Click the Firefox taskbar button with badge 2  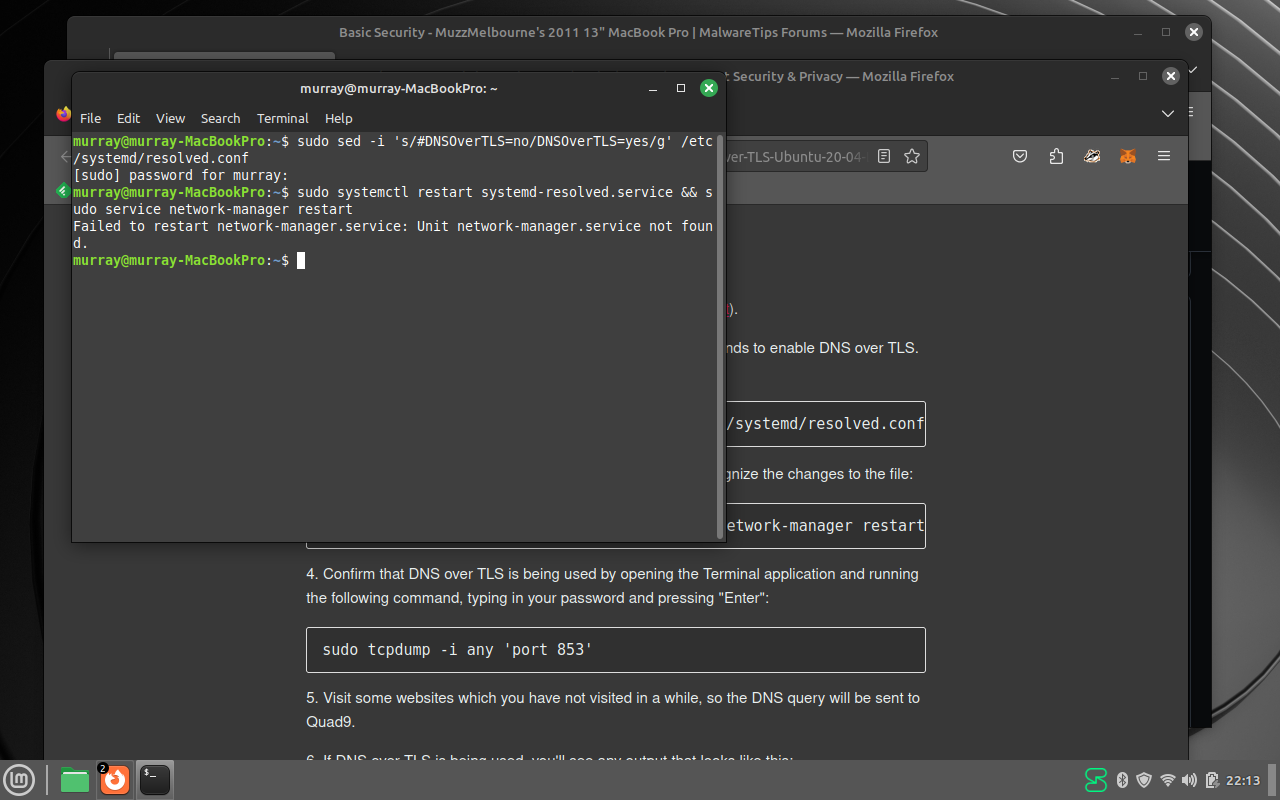pyautogui.click(x=114, y=780)
